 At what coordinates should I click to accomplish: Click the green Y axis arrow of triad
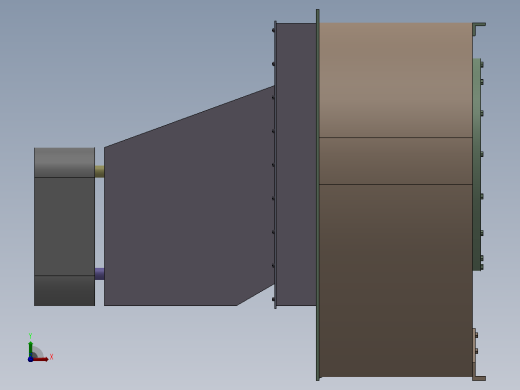pyautogui.click(x=31, y=348)
